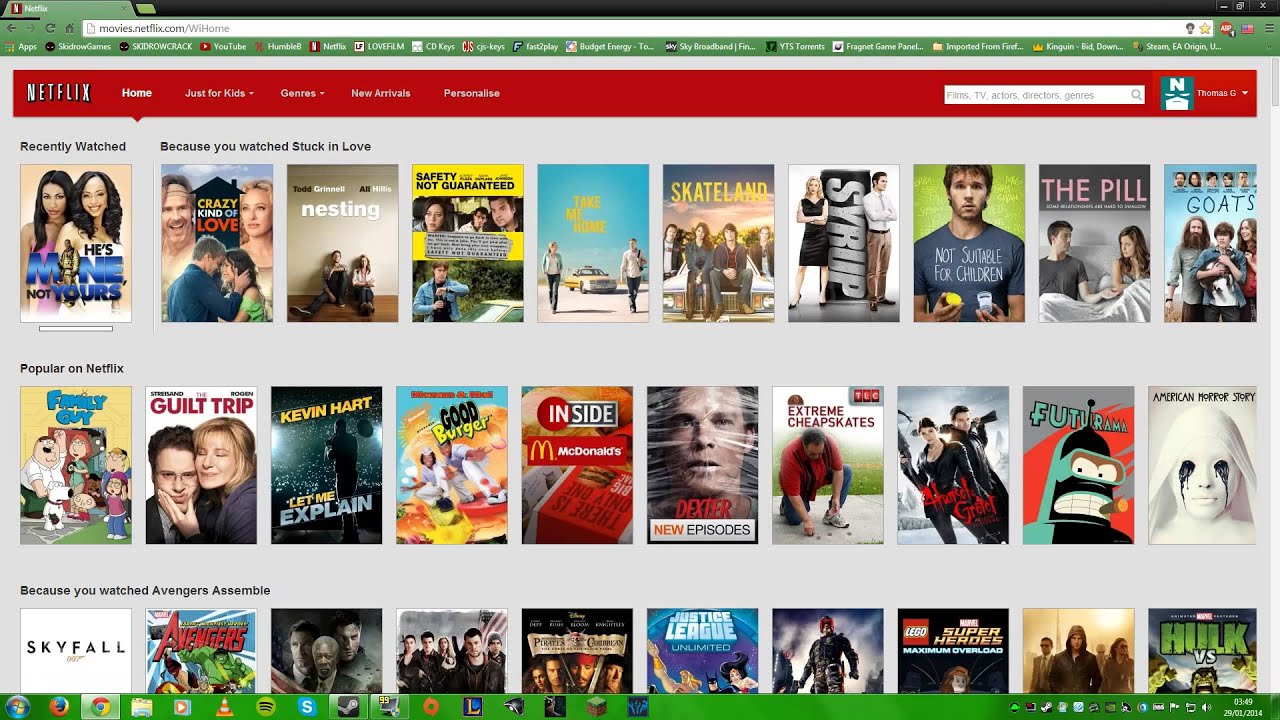
Task: Open the Apps bookmarks shortcut
Action: (21, 46)
